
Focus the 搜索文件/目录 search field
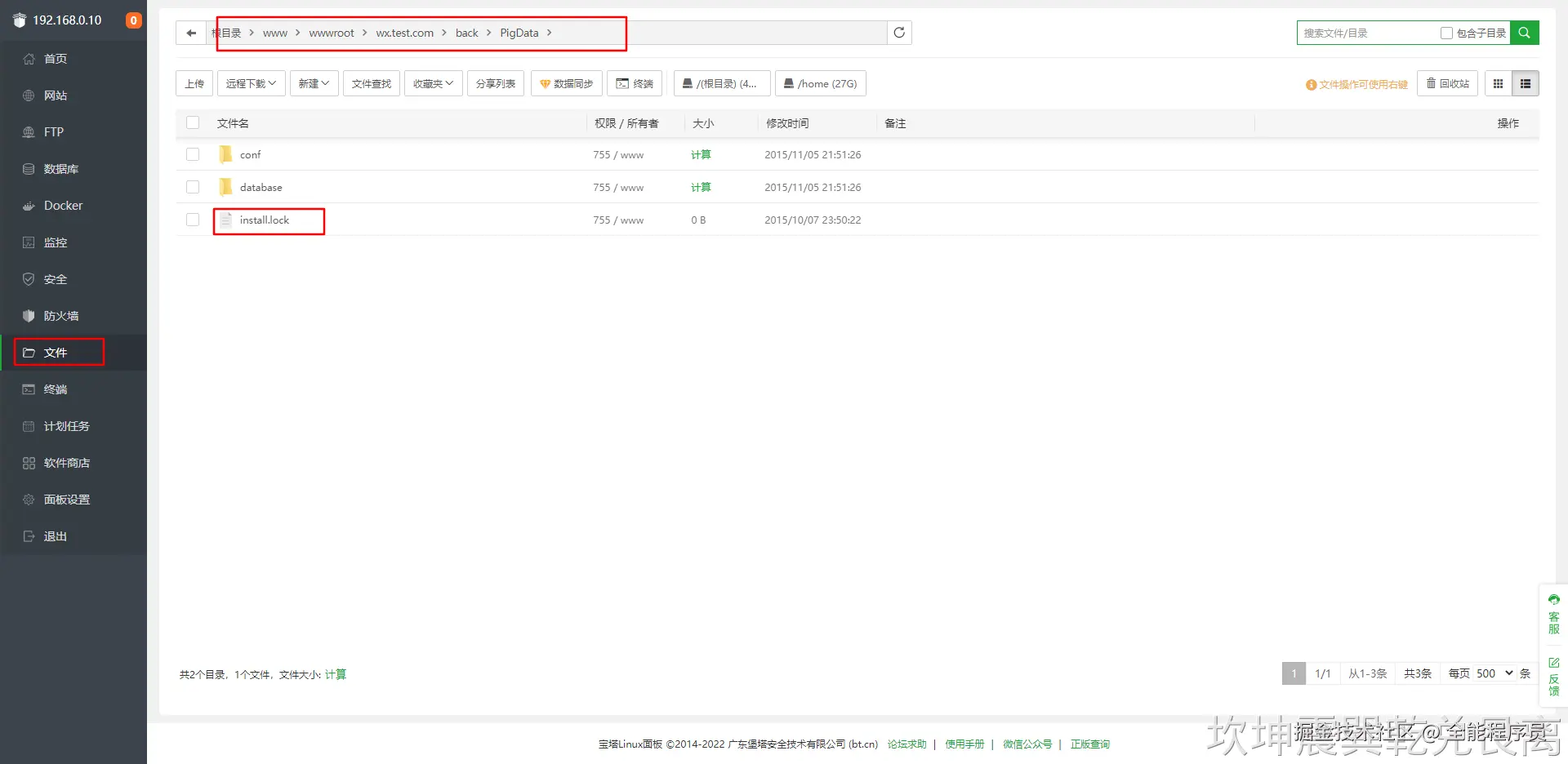[x=1367, y=33]
